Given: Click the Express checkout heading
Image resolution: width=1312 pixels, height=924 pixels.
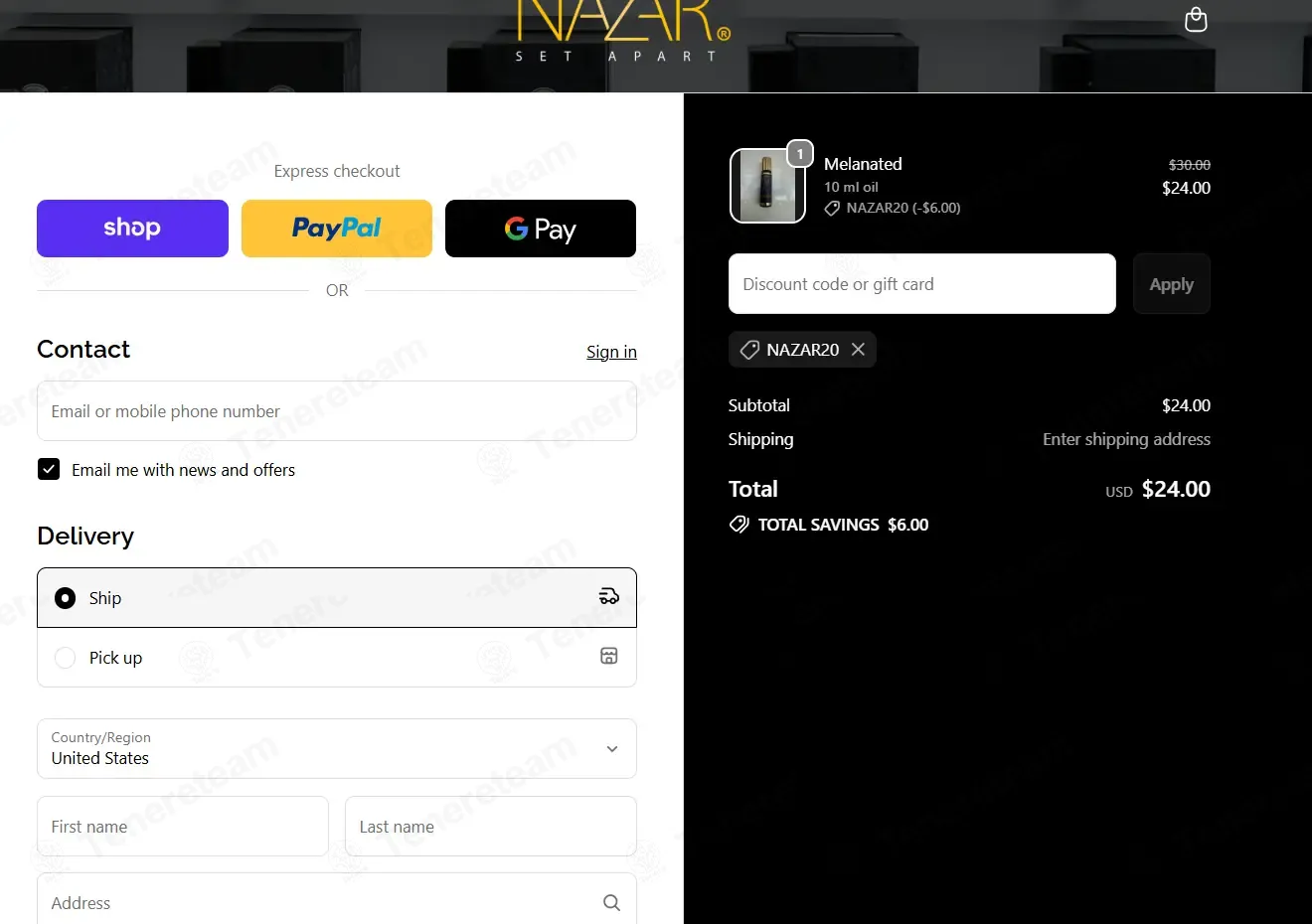Looking at the screenshot, I should pos(337,171).
